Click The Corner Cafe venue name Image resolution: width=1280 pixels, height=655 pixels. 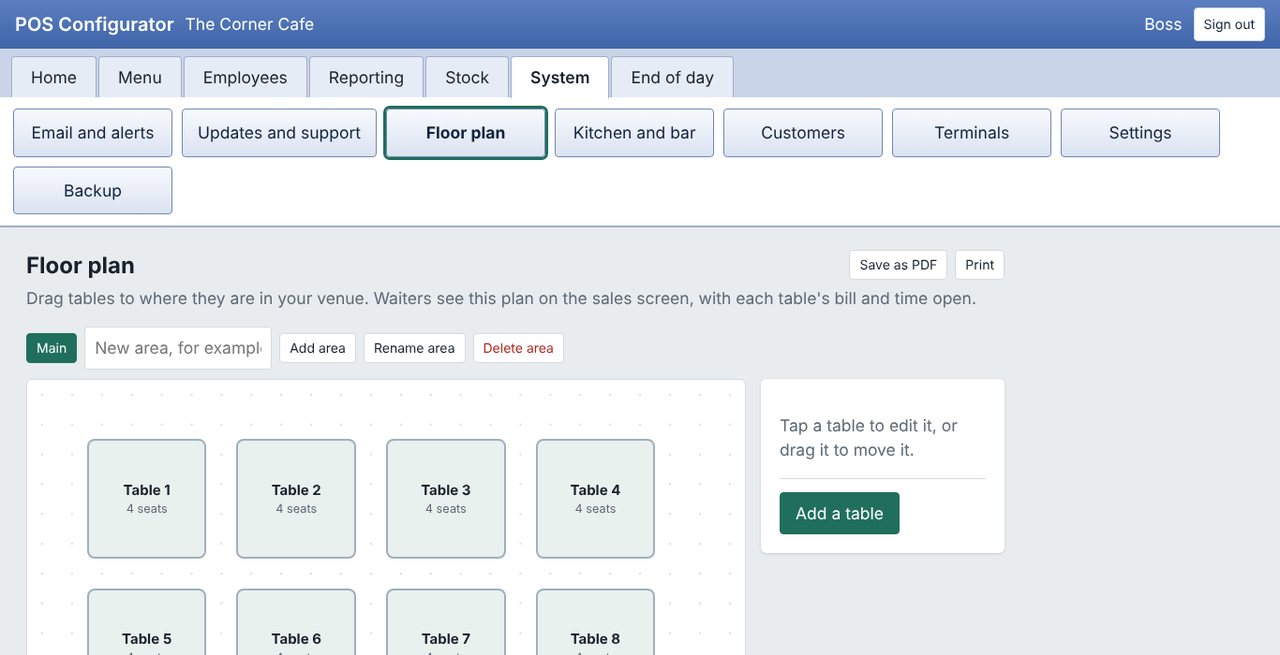[x=250, y=24]
